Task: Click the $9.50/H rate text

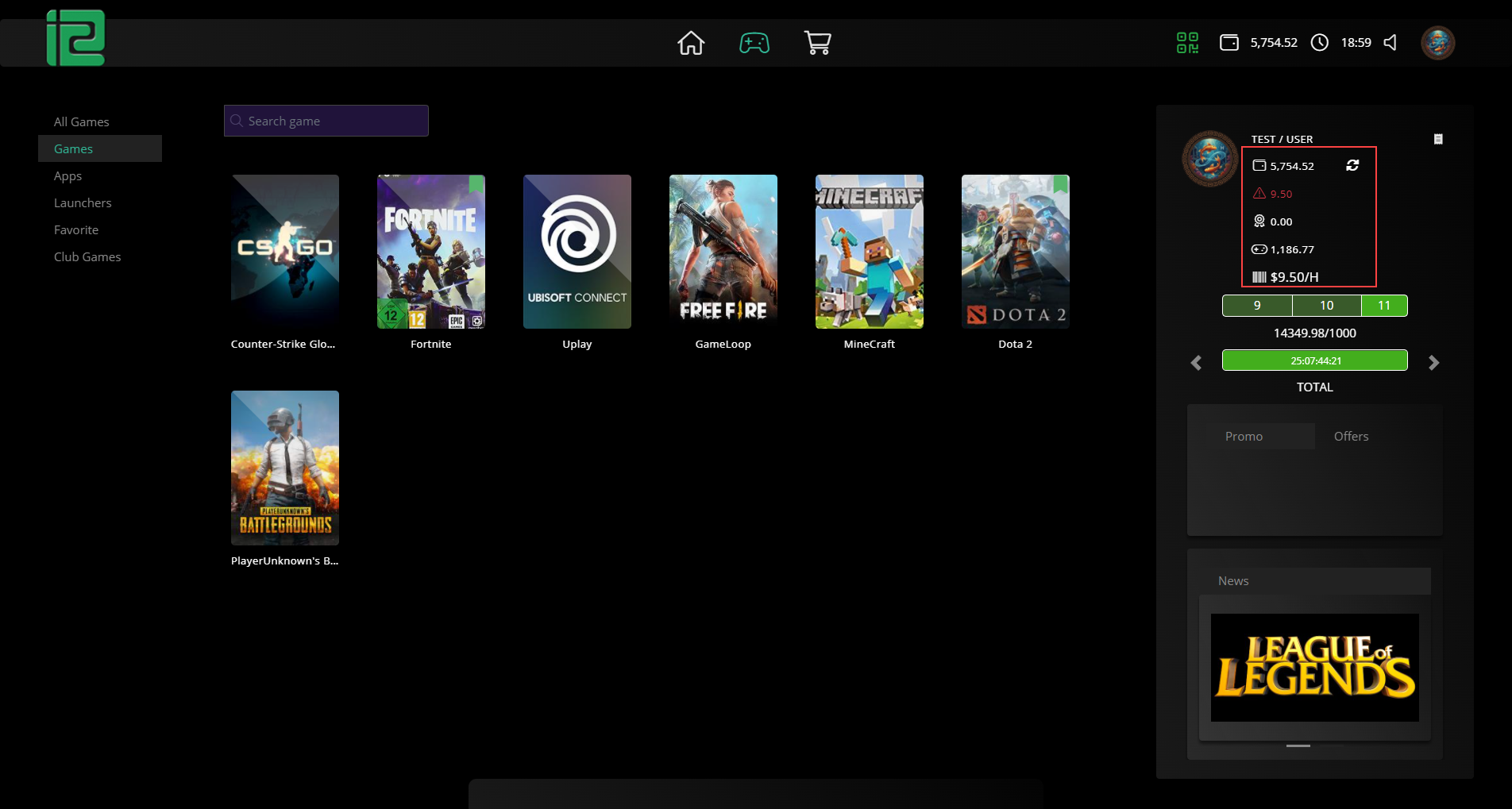Action: 1294,277
